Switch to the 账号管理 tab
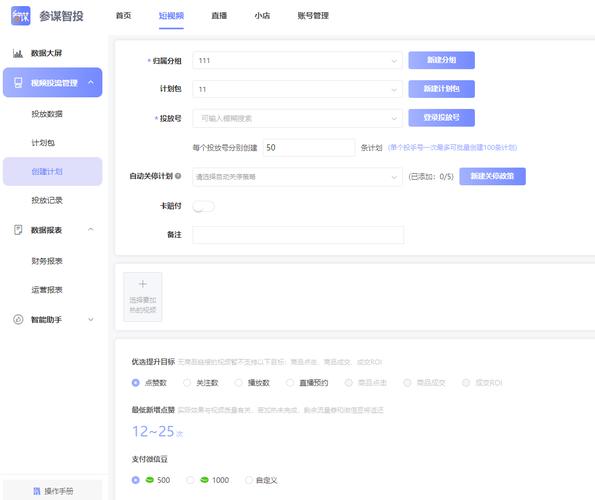 (313, 16)
